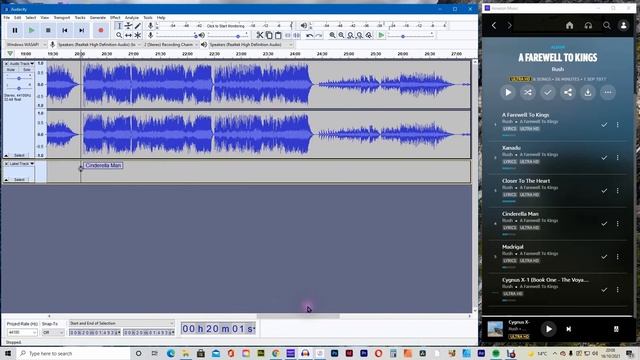The height and width of the screenshot is (360, 640).
Task: Select the Time Shift tool
Action: [x=128, y=35]
